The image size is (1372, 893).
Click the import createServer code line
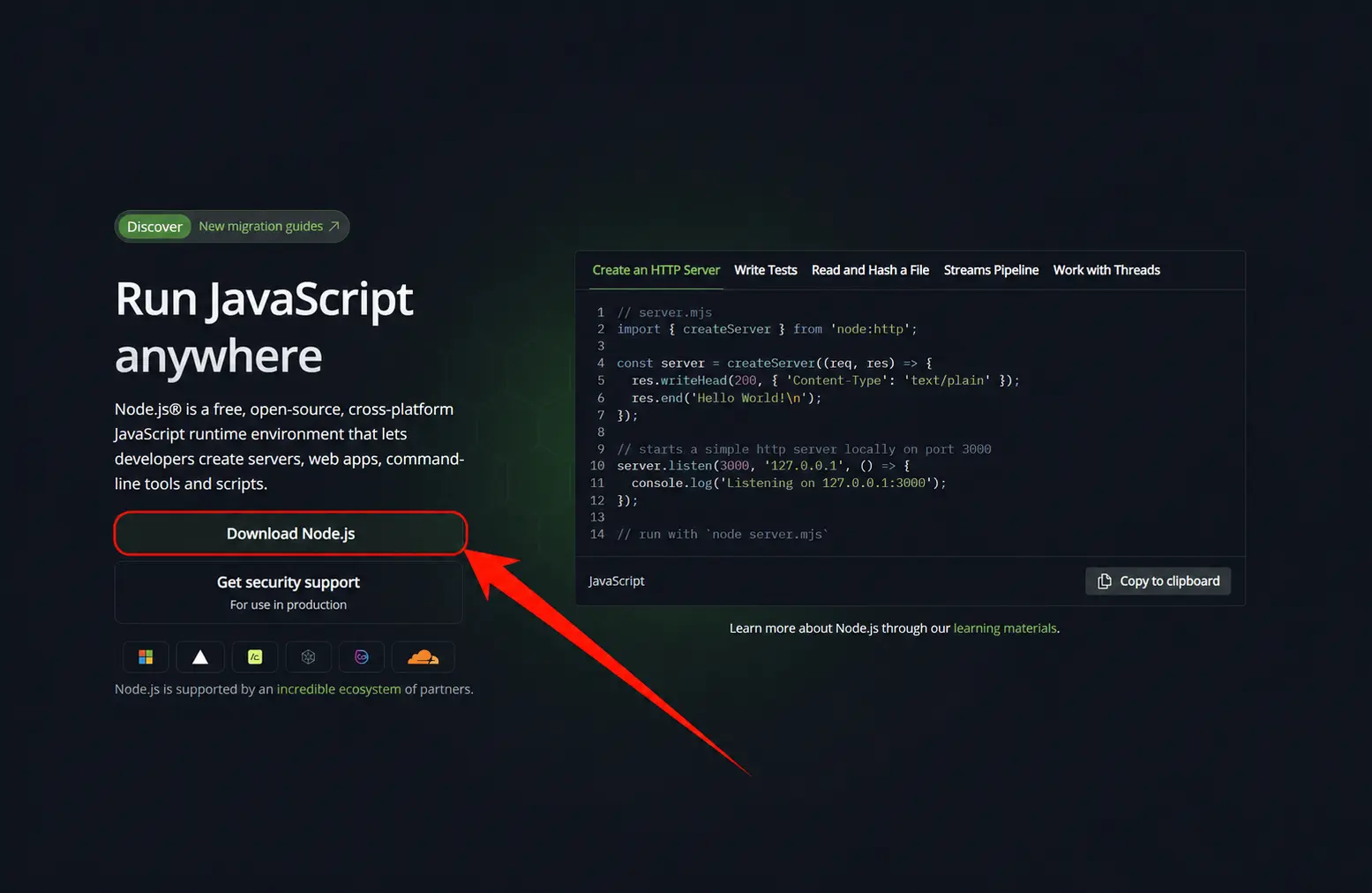(767, 329)
